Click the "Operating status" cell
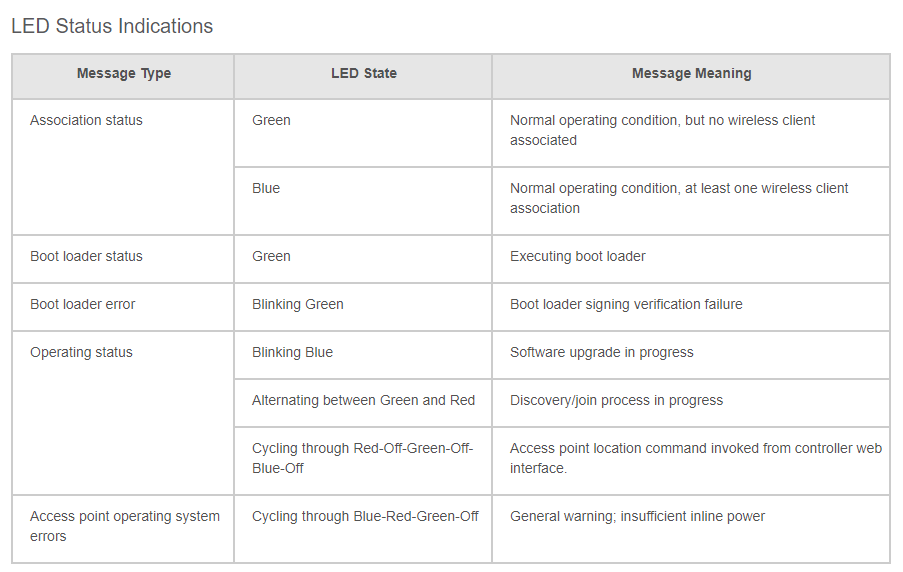 point(81,352)
